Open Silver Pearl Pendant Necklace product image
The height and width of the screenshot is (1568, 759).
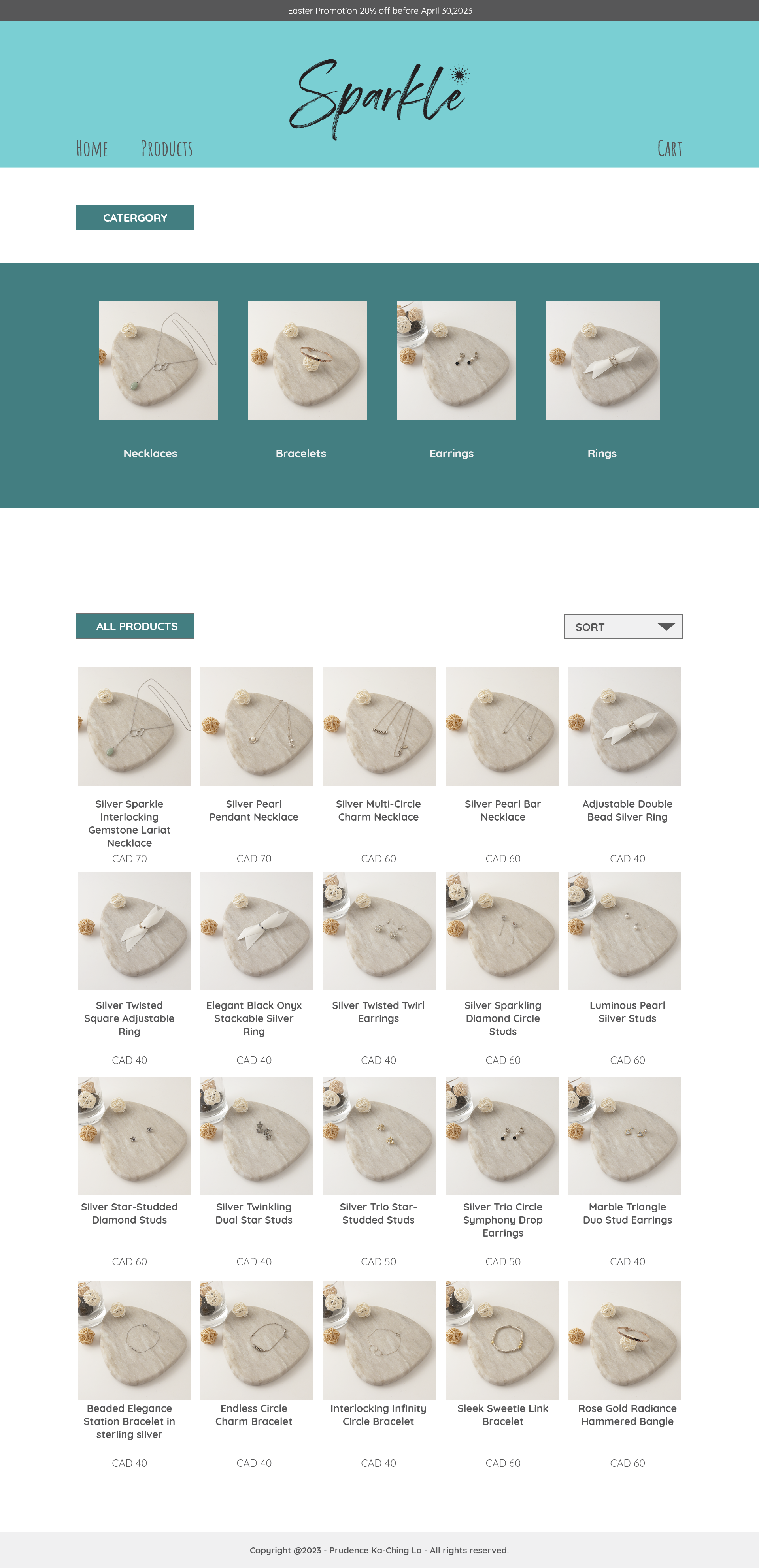(x=257, y=726)
